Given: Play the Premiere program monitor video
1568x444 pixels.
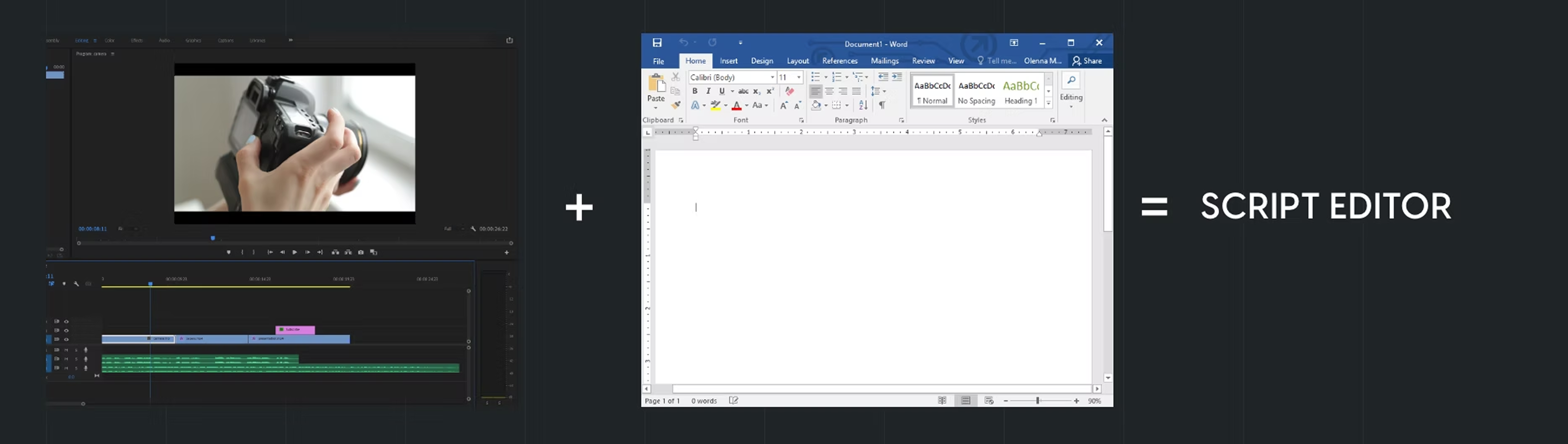Looking at the screenshot, I should 295,252.
